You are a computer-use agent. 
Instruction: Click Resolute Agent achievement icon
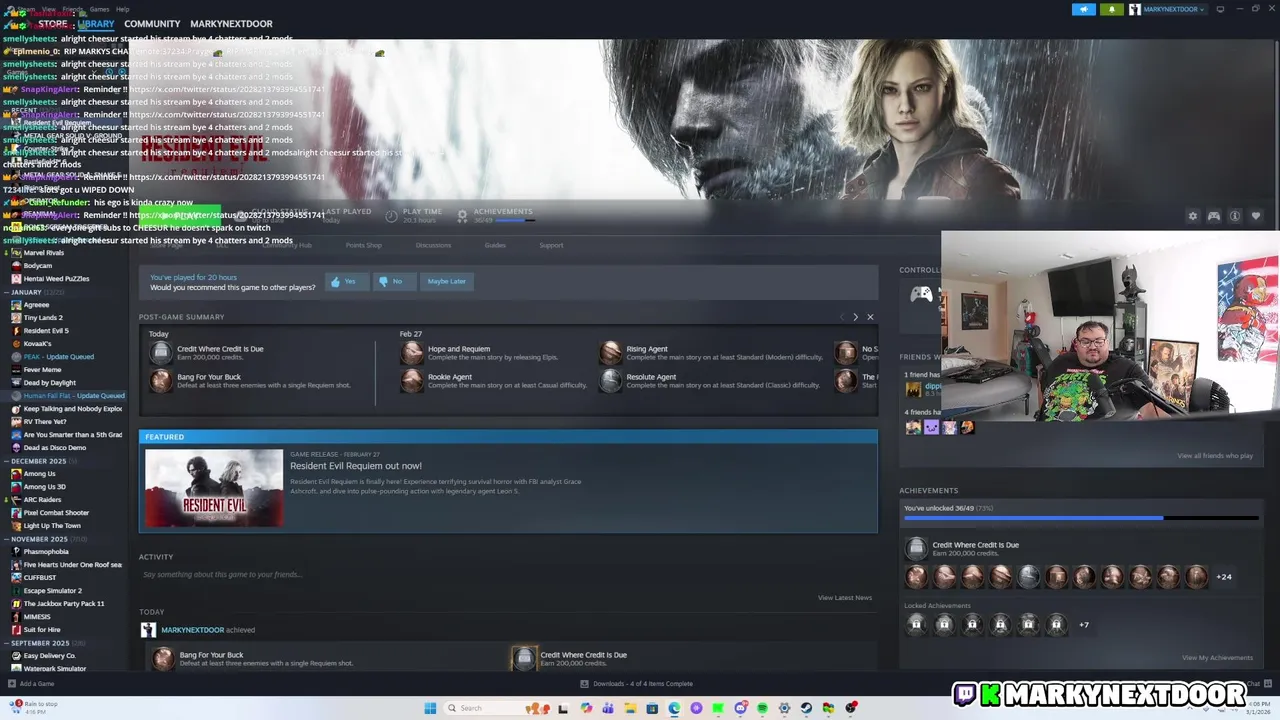click(x=610, y=381)
